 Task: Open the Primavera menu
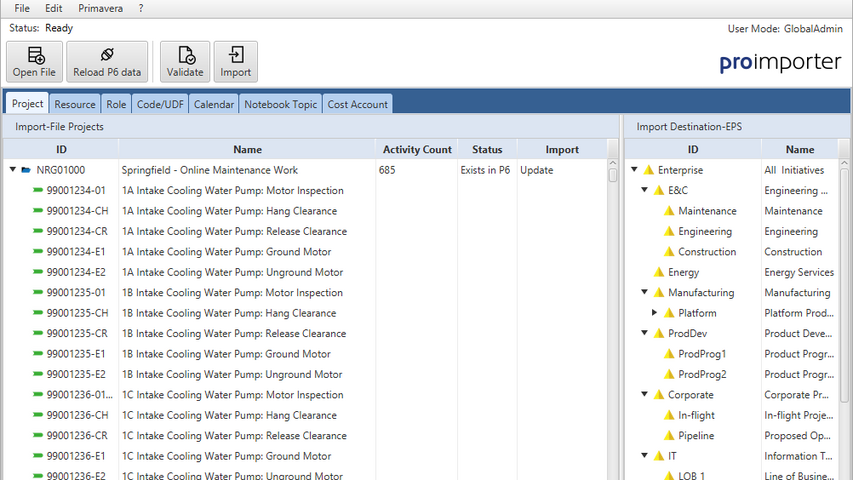point(100,8)
